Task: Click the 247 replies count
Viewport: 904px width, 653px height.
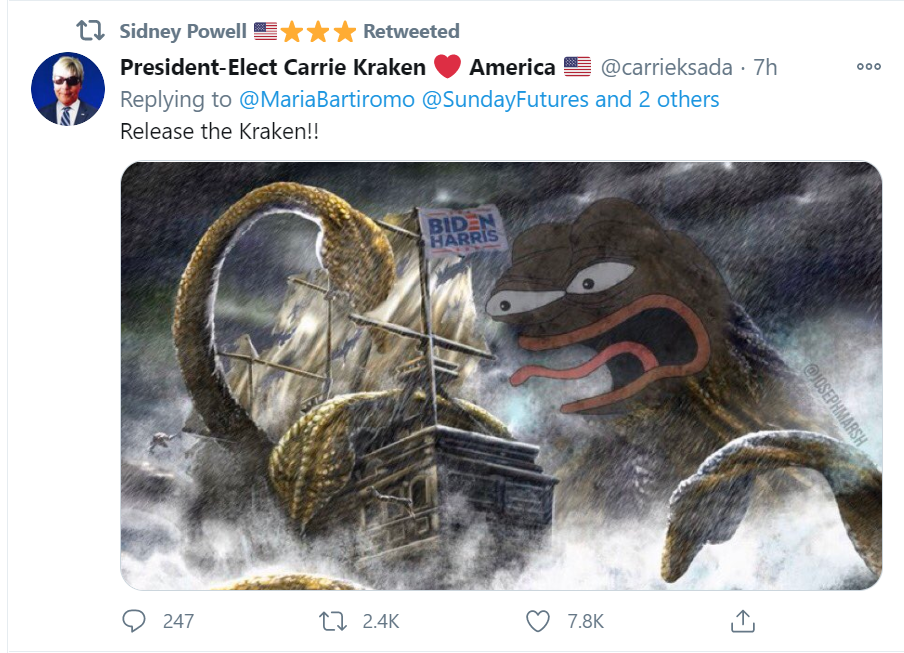Action: pos(178,621)
